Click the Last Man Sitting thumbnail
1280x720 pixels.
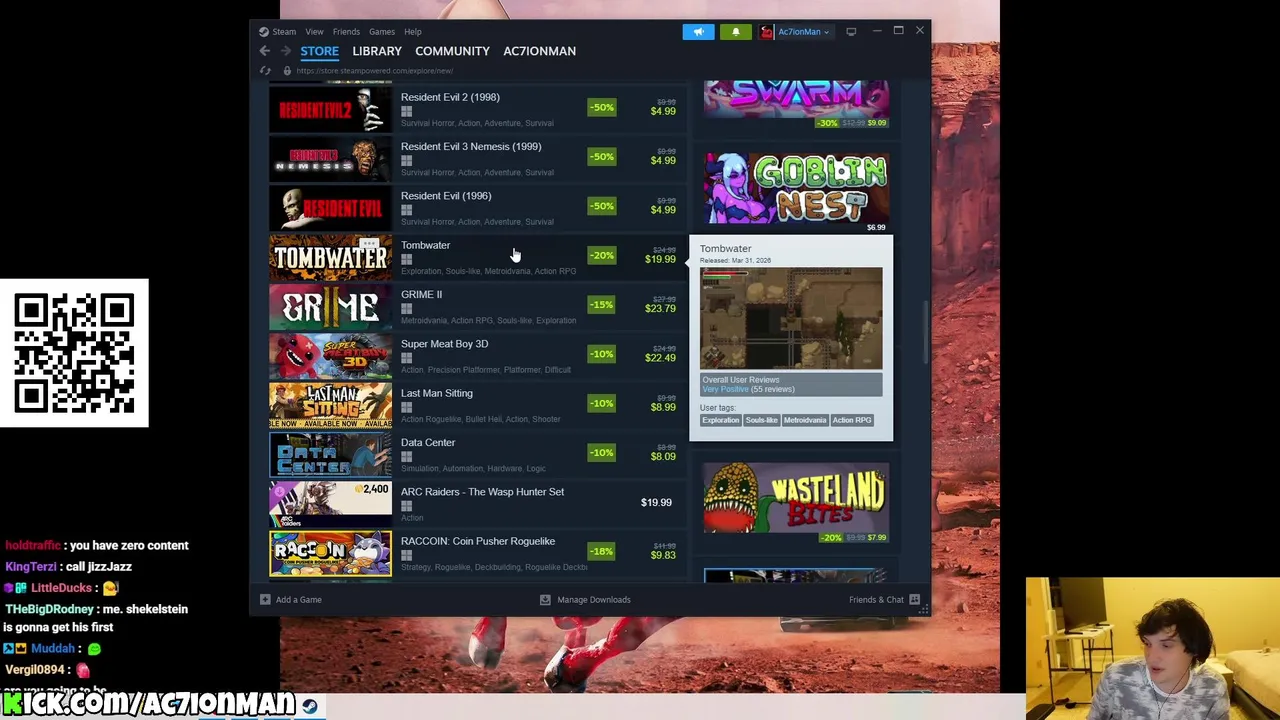(330, 405)
